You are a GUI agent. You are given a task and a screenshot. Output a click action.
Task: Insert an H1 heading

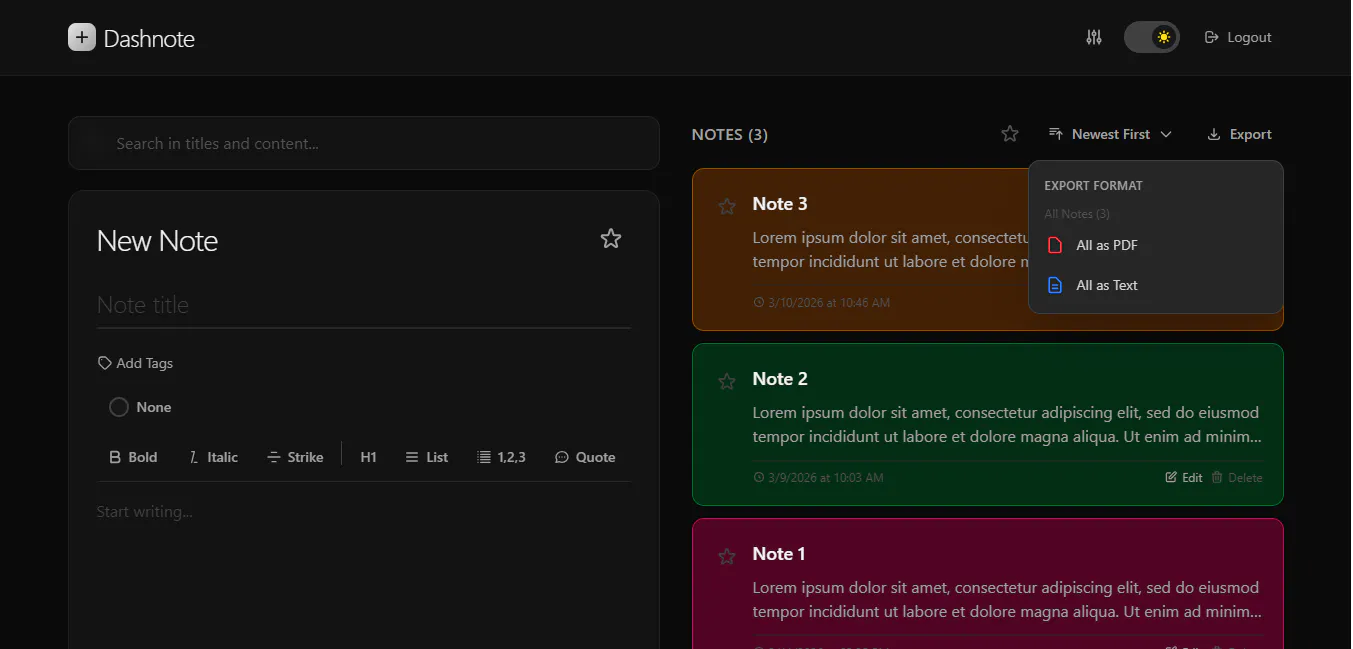(368, 457)
